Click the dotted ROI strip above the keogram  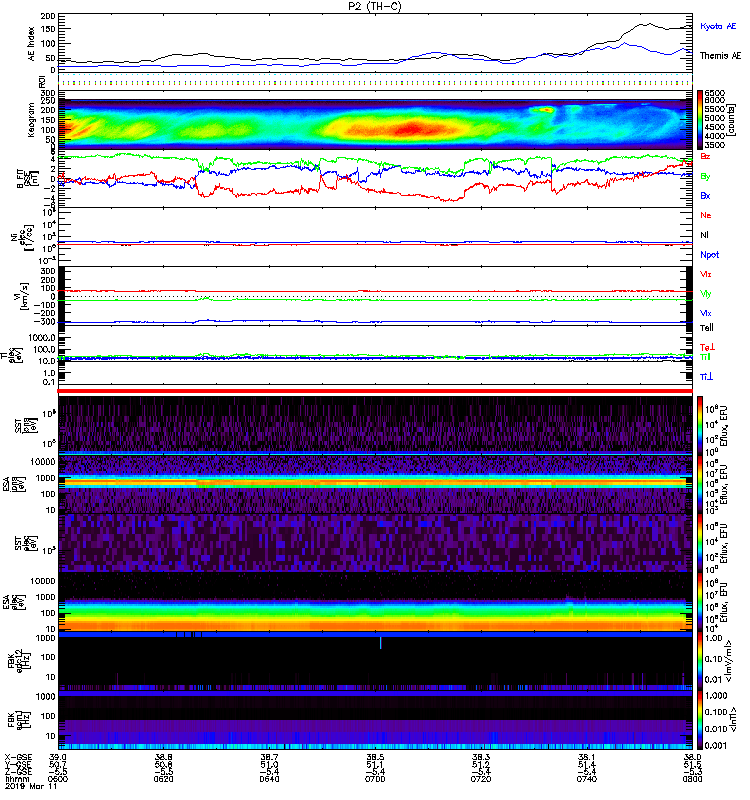[375, 80]
